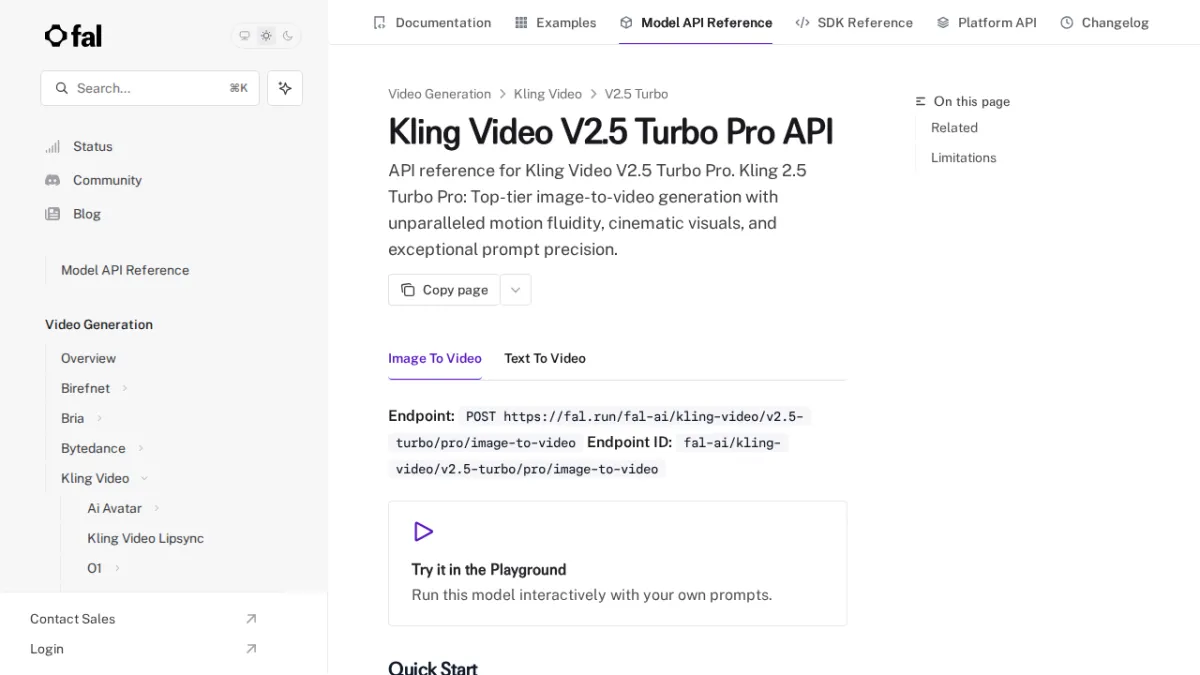This screenshot has height=675, width=1200.
Task: Expand the O1 section chevron
Action: [117, 568]
